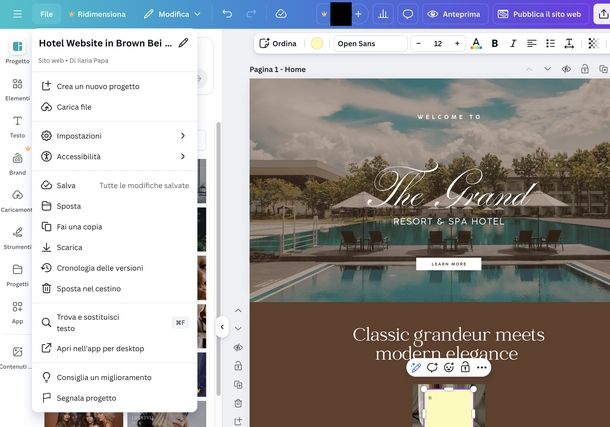
Task: Click the cloud save status icon
Action: click(x=281, y=14)
